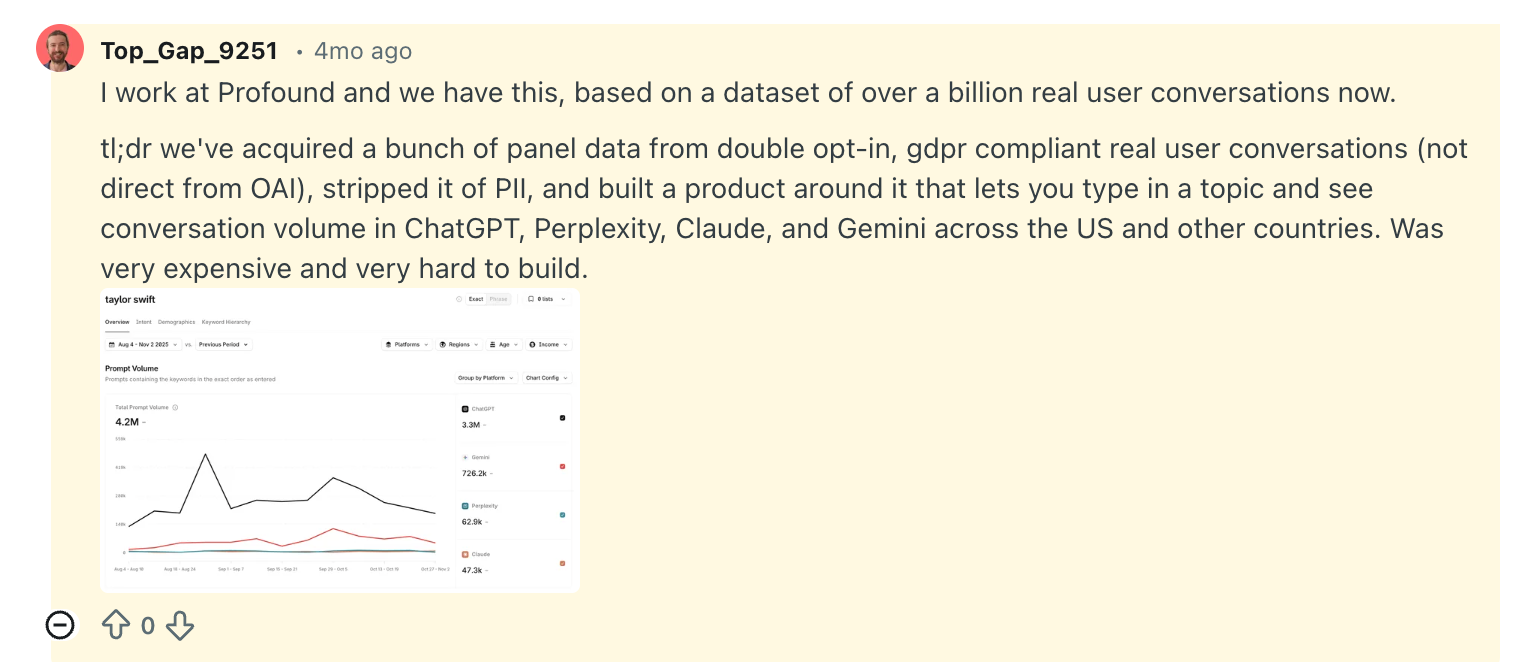The width and height of the screenshot is (1524, 662).
Task: Switch to the Keyword Hierarchy tab
Action: (x=226, y=322)
